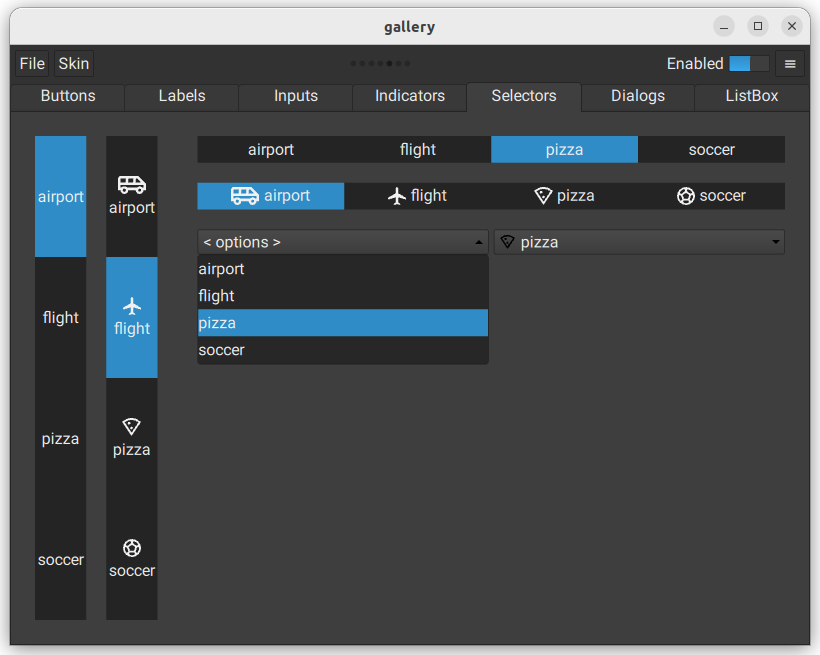
Task: Select airport in the top text-only segment bar
Action: click(271, 150)
